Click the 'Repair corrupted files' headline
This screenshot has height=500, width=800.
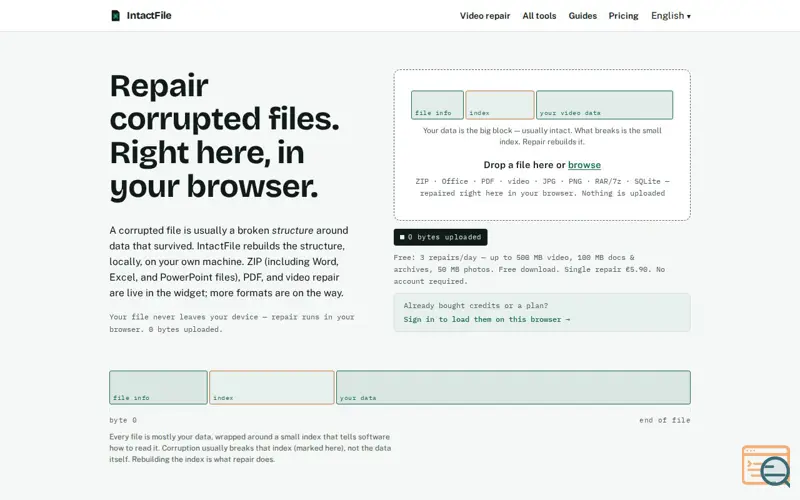[224, 136]
